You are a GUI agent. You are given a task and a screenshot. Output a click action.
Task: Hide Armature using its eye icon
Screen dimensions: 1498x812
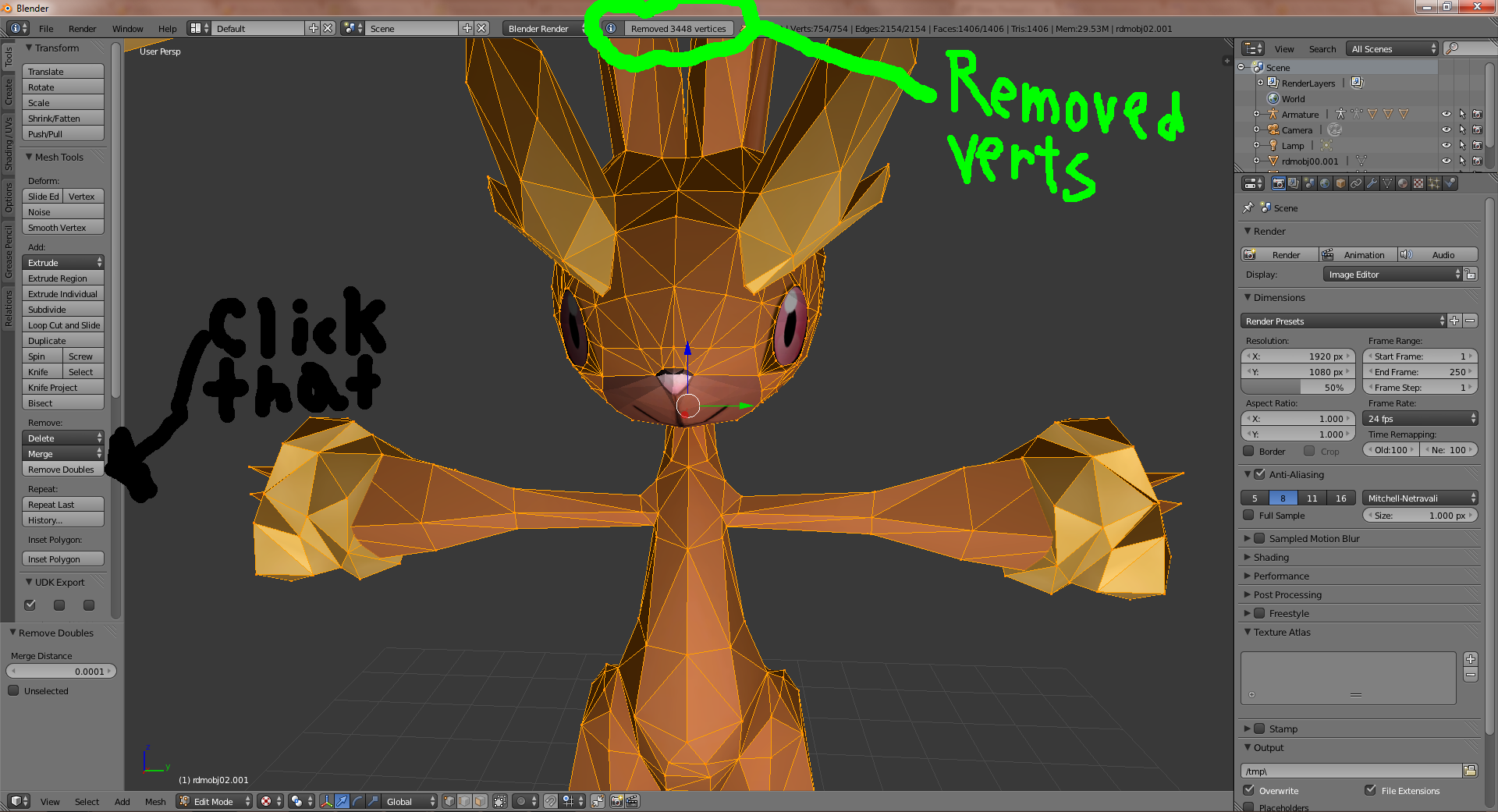[1446, 115]
